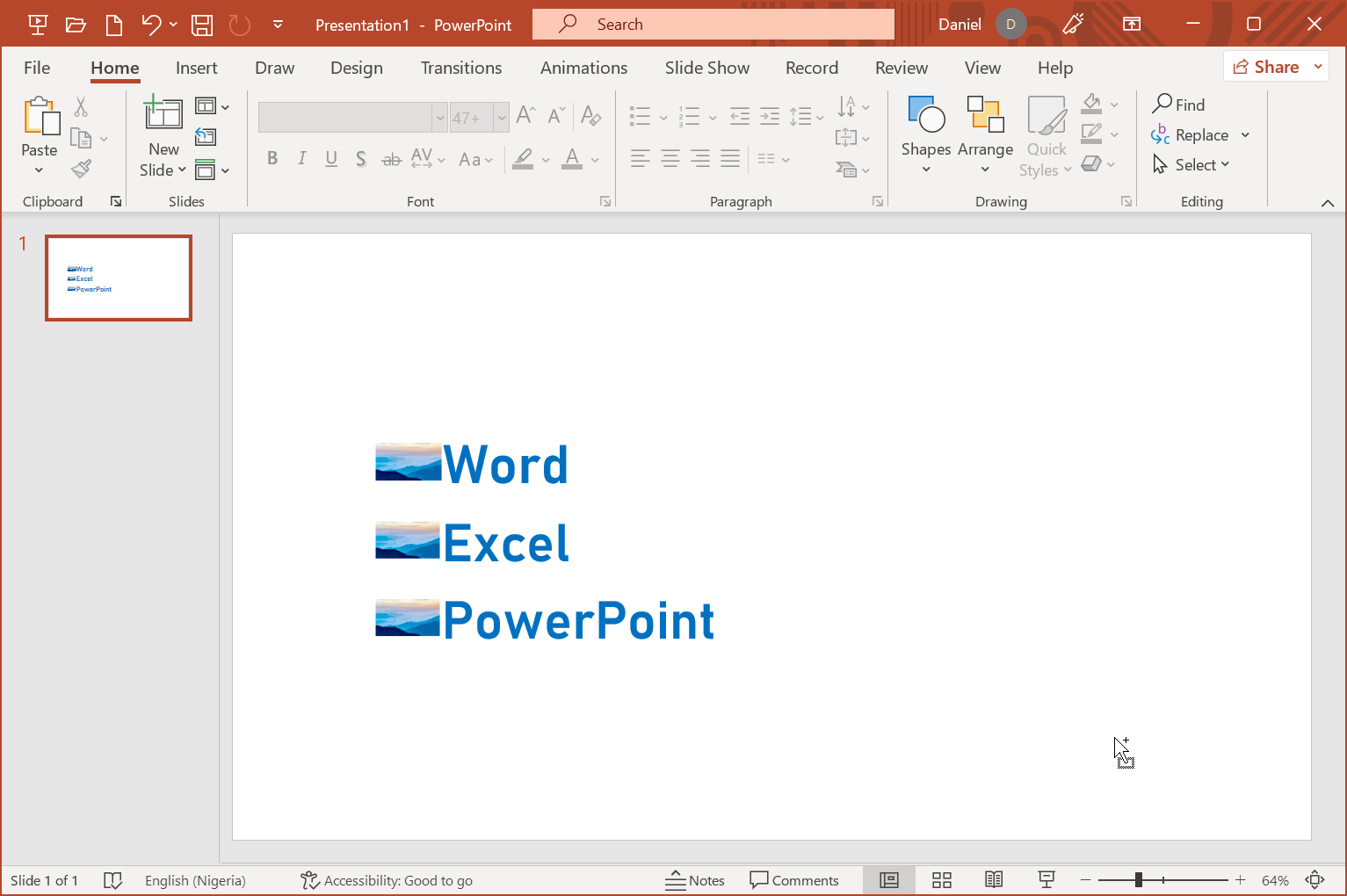Select slide 1 thumbnail in panel

coord(119,278)
